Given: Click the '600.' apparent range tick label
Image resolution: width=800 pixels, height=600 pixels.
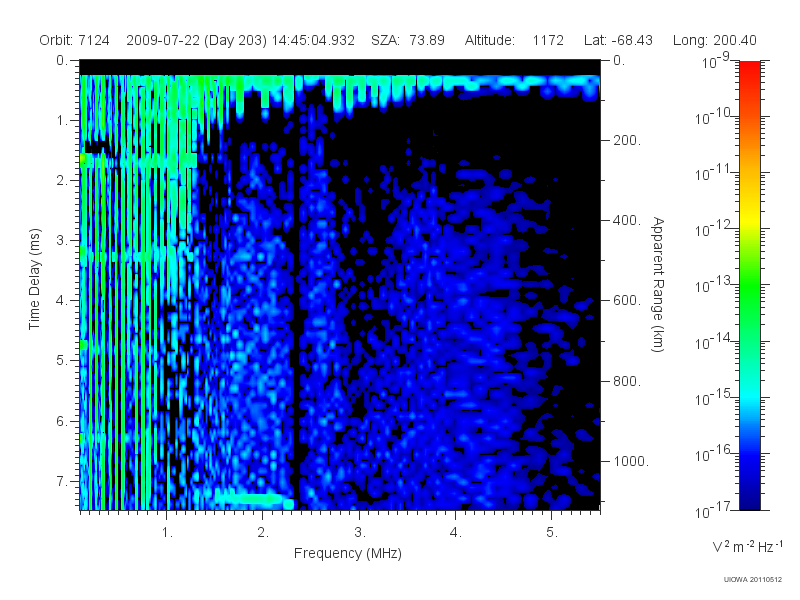Looking at the screenshot, I should tap(627, 301).
